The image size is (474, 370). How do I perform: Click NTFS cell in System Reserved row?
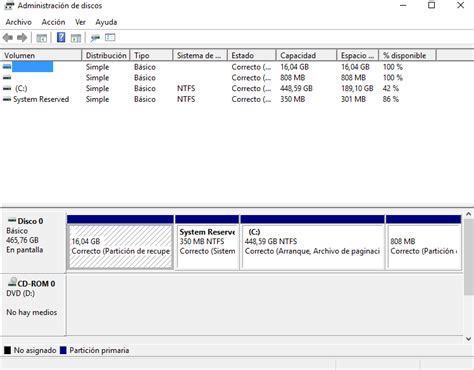[186, 99]
